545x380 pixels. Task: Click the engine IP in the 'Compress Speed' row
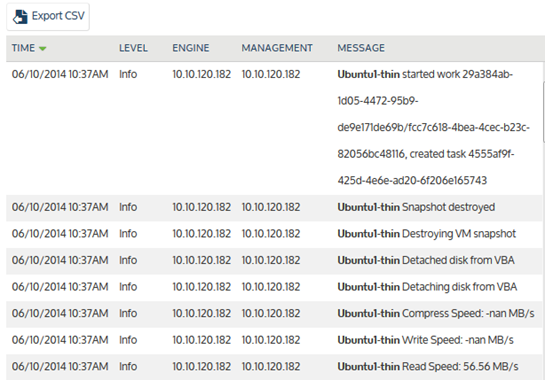(202, 313)
